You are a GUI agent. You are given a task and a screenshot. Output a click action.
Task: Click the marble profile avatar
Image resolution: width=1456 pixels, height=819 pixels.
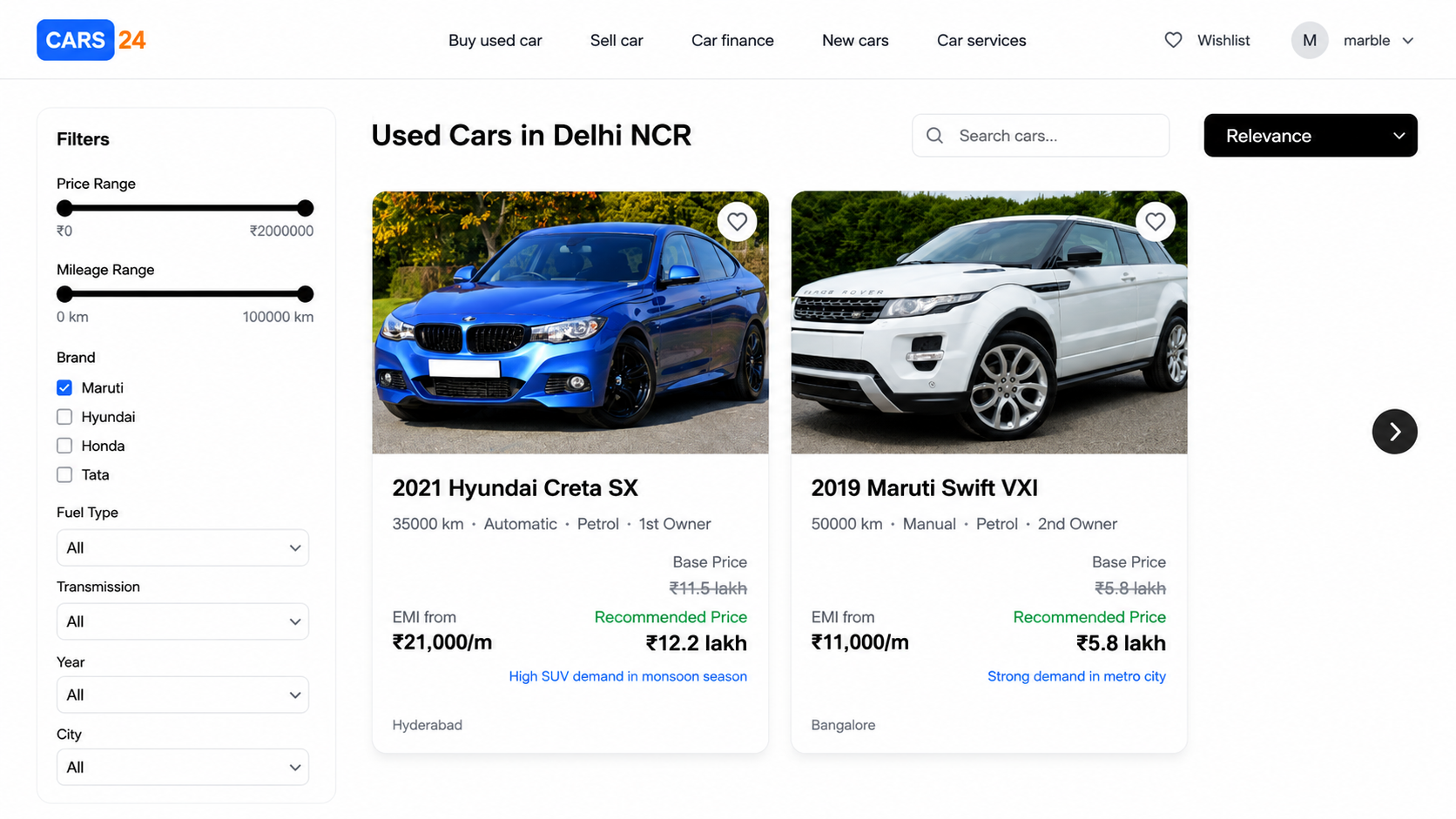point(1309,40)
